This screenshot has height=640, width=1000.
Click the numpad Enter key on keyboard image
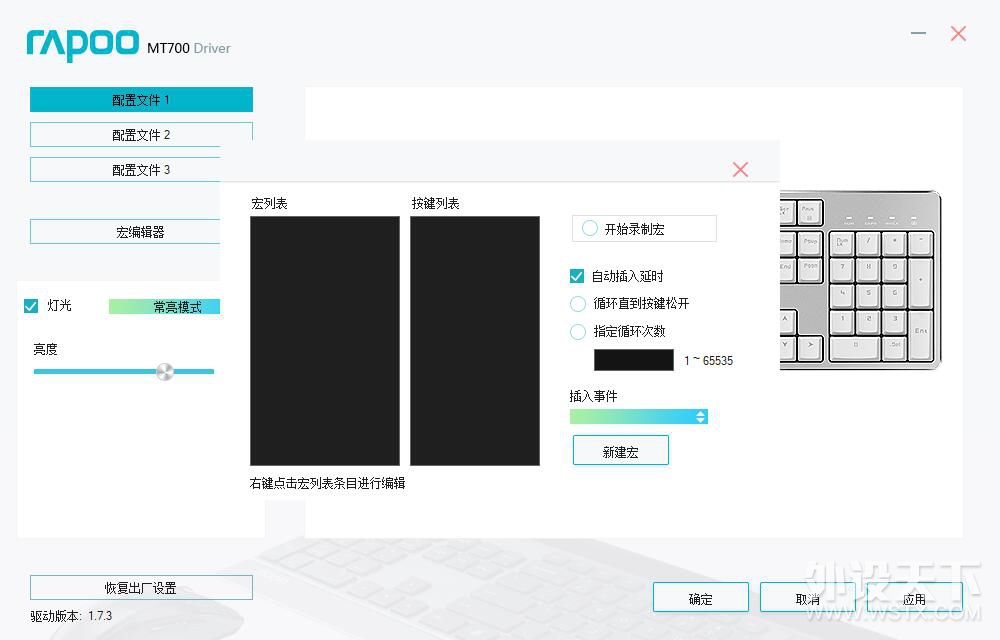pos(920,337)
